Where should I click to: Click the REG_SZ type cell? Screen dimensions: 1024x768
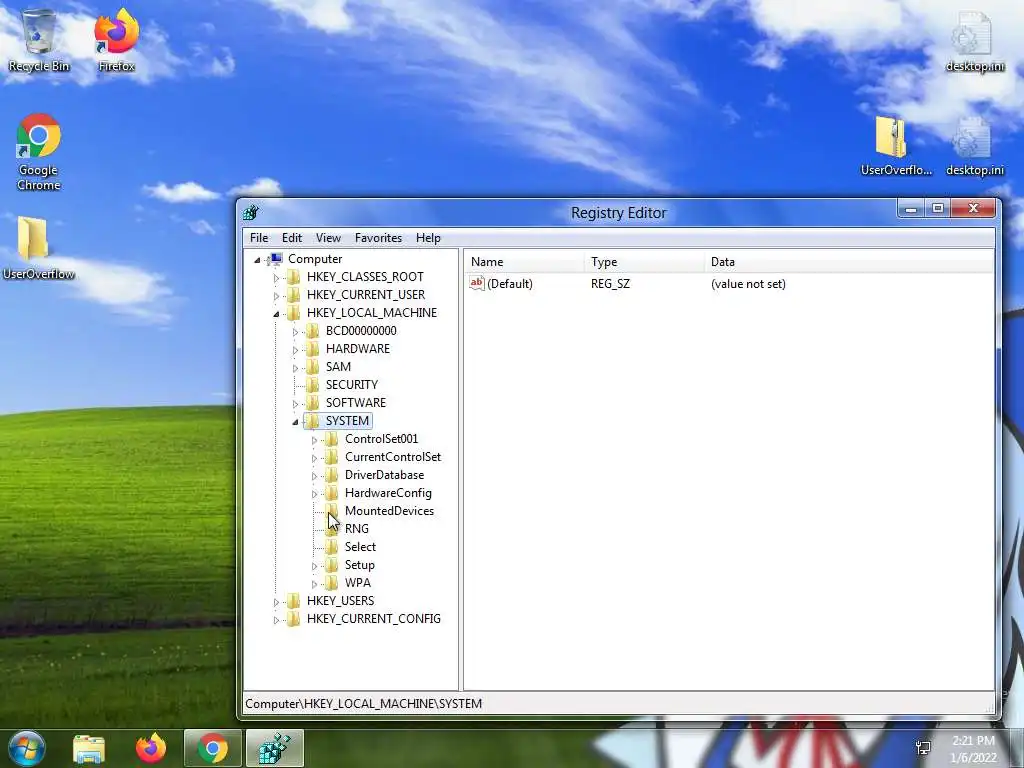tap(610, 284)
